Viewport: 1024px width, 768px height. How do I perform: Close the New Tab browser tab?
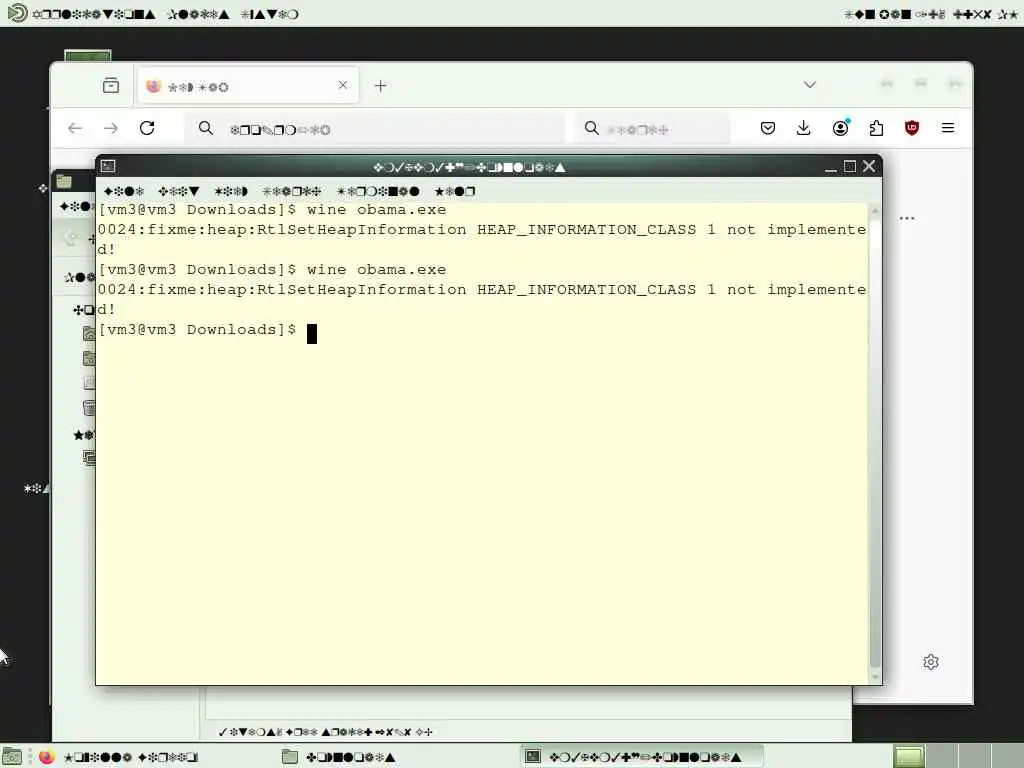pos(343,85)
